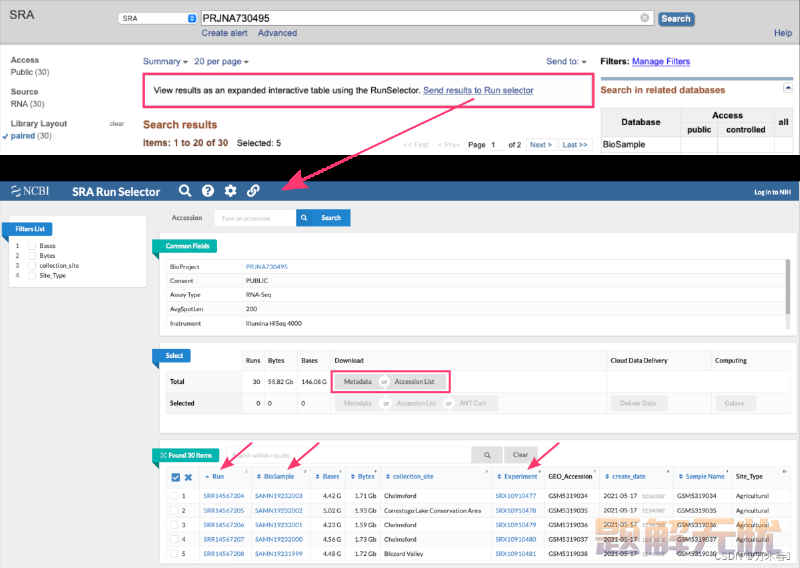Go to Next page of results
Viewport: 800px width, 568px height.
[541, 144]
